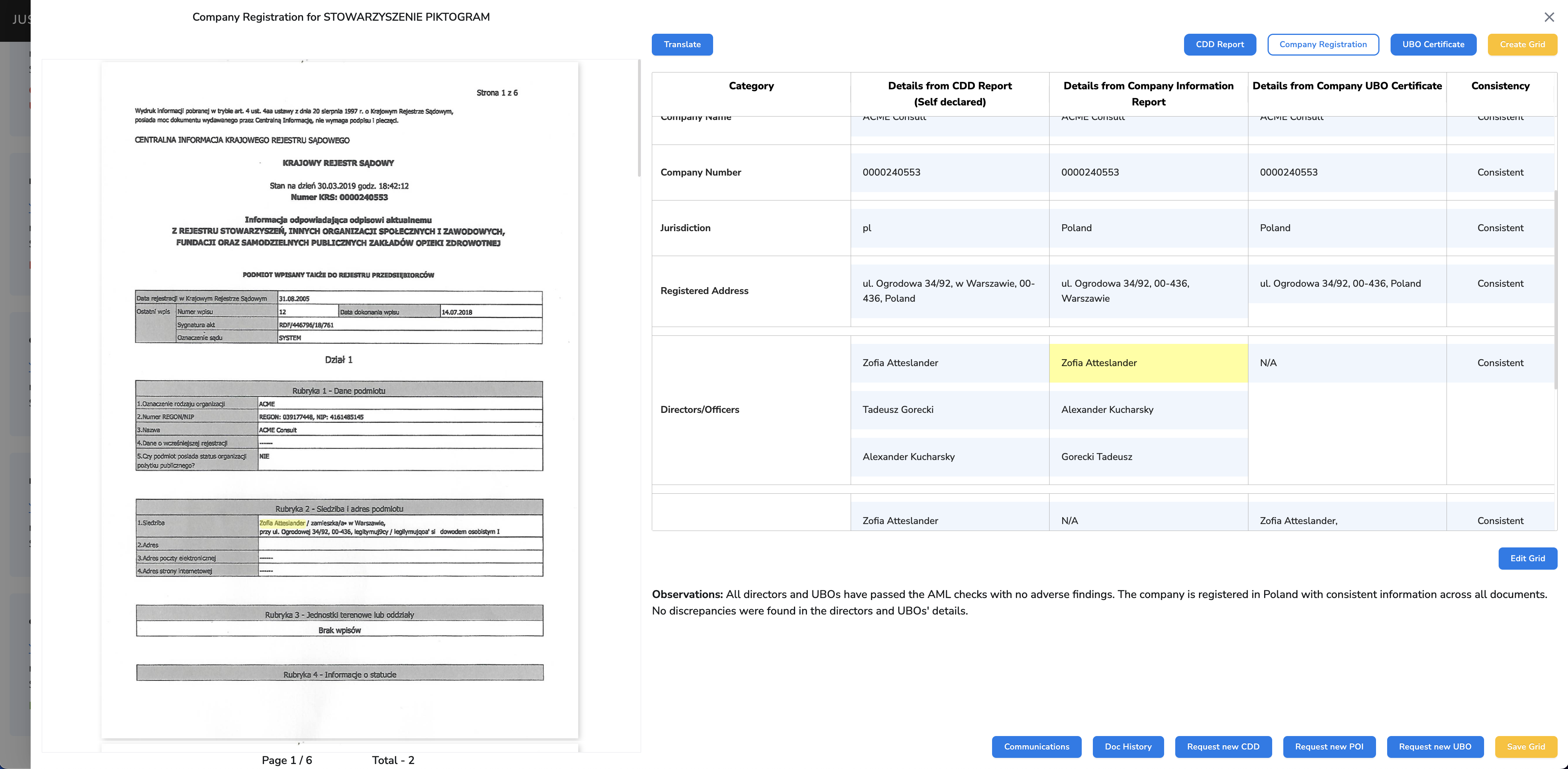Screen dimensions: 1568x769
Task: Open the UBO Certificate tab
Action: 1433,44
